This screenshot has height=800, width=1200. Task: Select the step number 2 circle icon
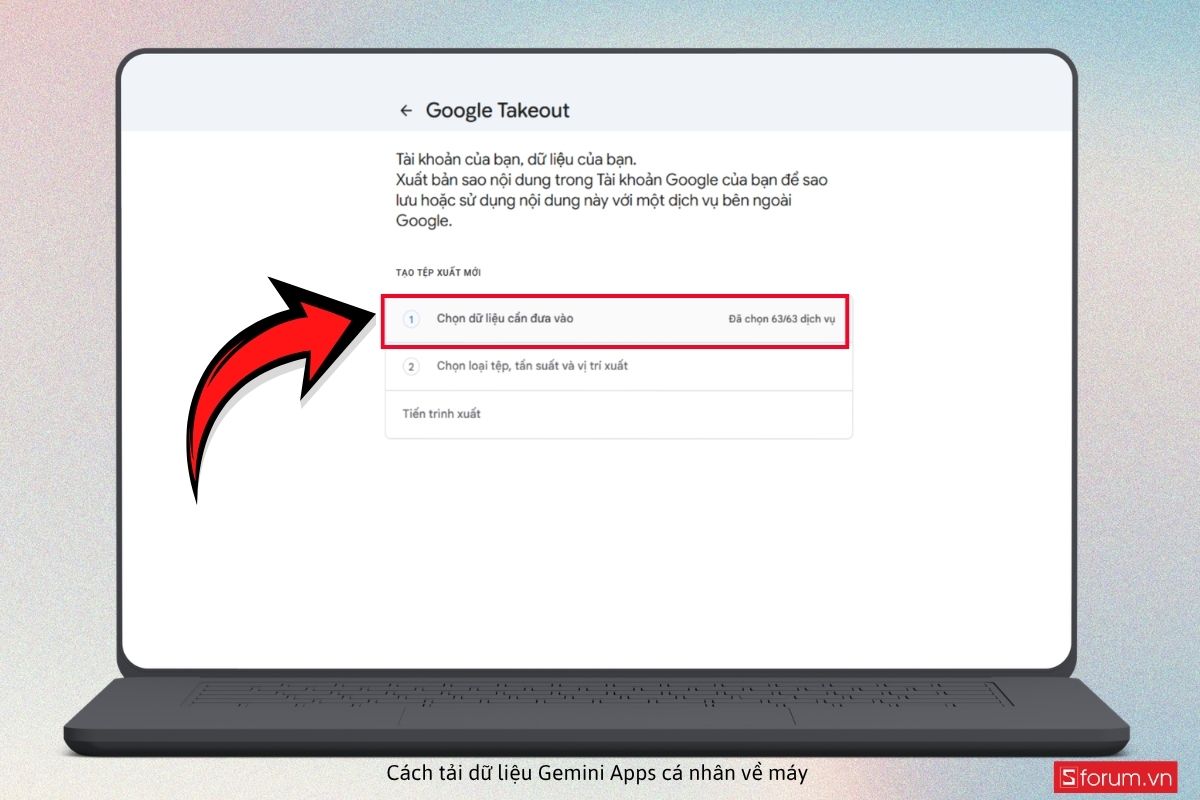(x=411, y=366)
